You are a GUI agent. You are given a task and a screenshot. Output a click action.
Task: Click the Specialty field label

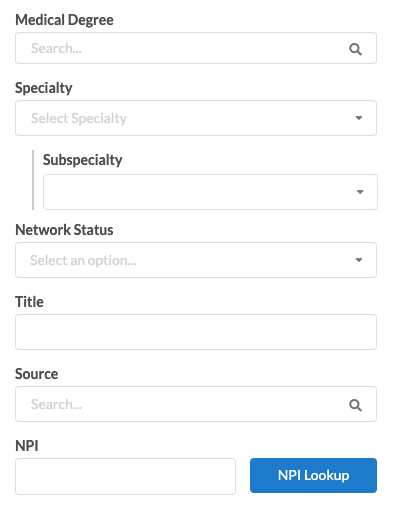[x=44, y=88]
